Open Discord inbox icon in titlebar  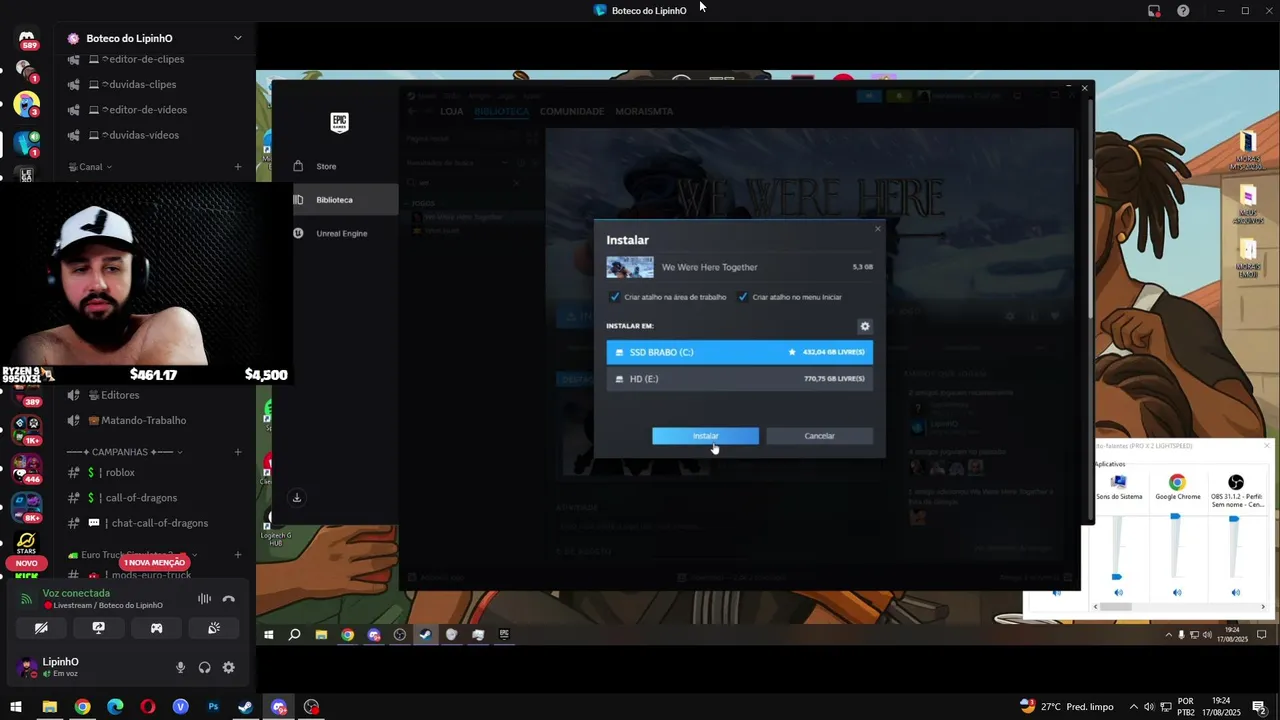point(1154,11)
